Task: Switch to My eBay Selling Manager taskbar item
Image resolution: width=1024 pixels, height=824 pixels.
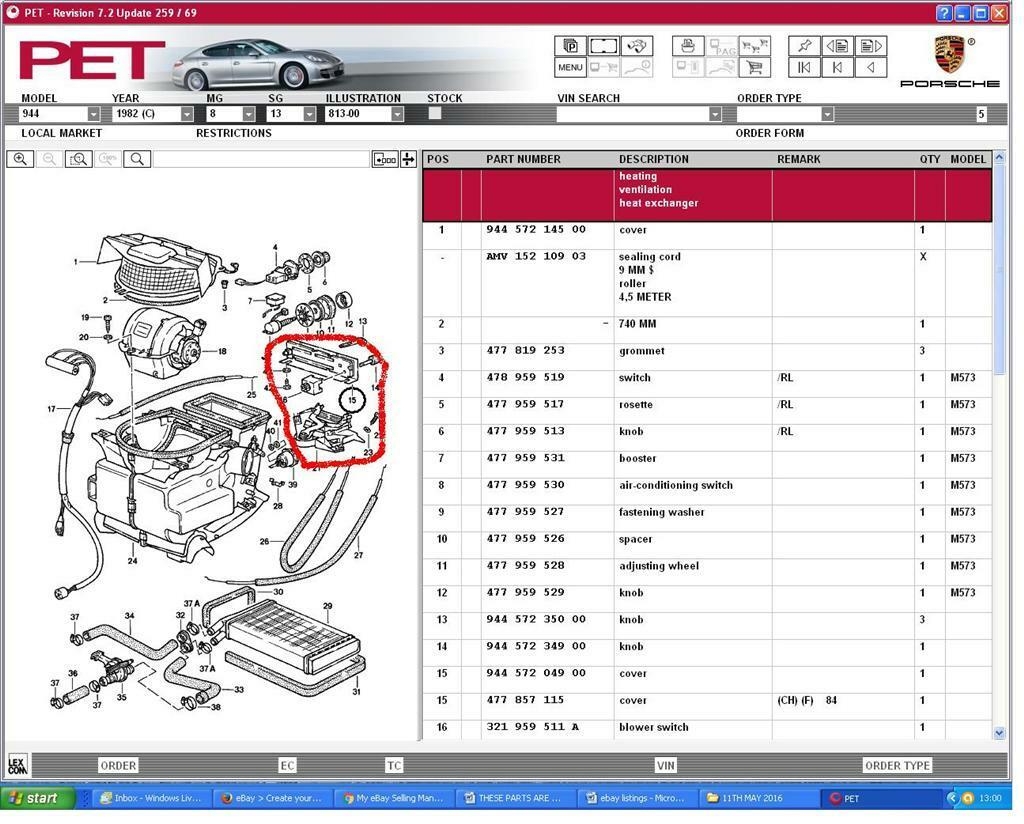Action: (x=394, y=798)
